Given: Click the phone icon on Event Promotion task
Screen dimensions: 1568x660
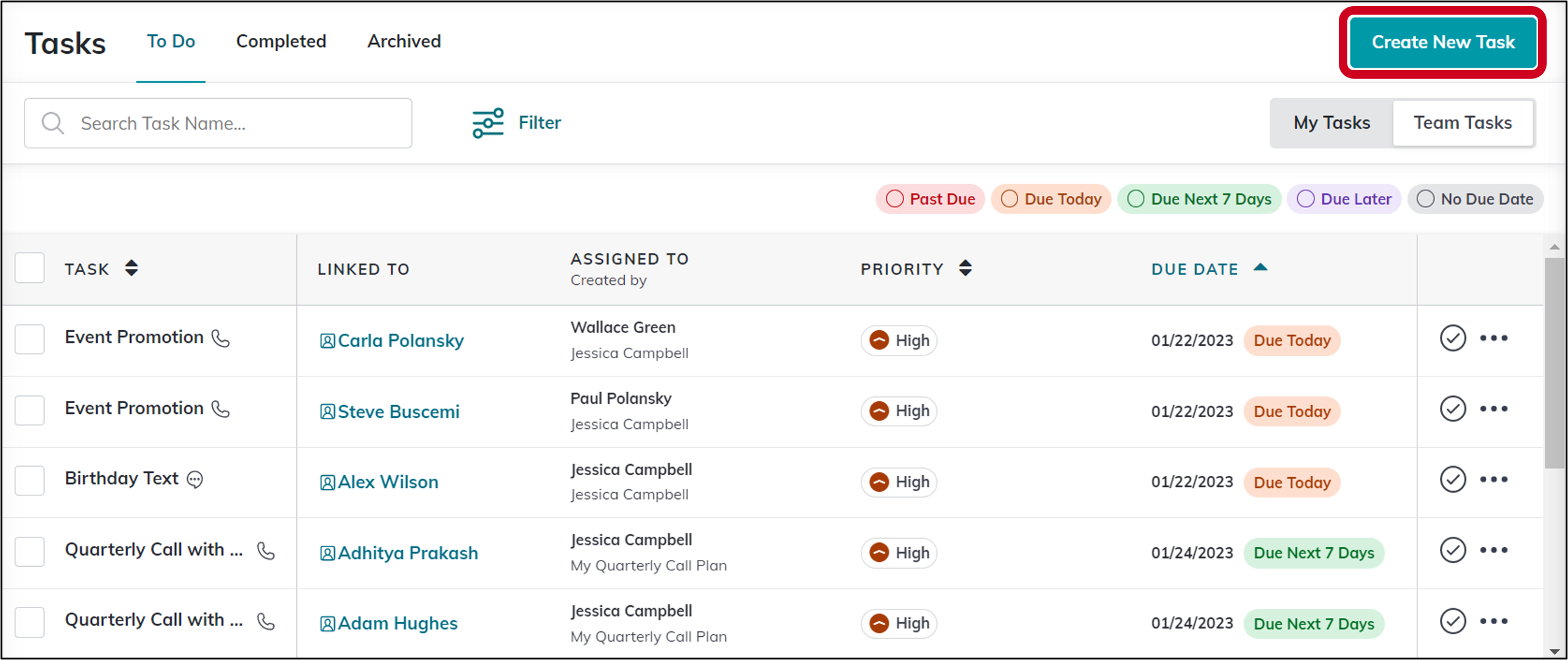Looking at the screenshot, I should (x=221, y=339).
